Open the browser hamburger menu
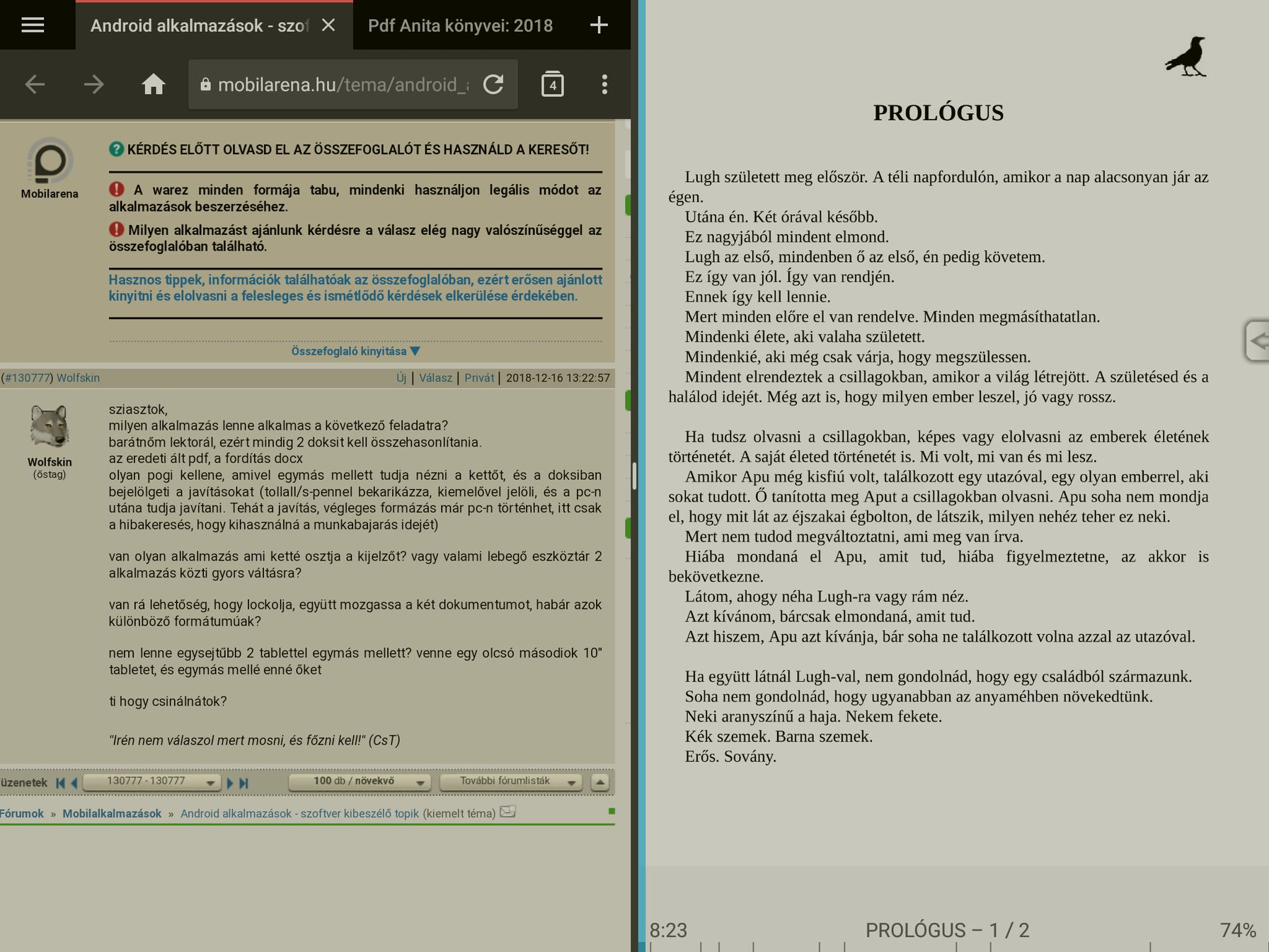Viewport: 1269px width, 952px height. pyautogui.click(x=33, y=25)
